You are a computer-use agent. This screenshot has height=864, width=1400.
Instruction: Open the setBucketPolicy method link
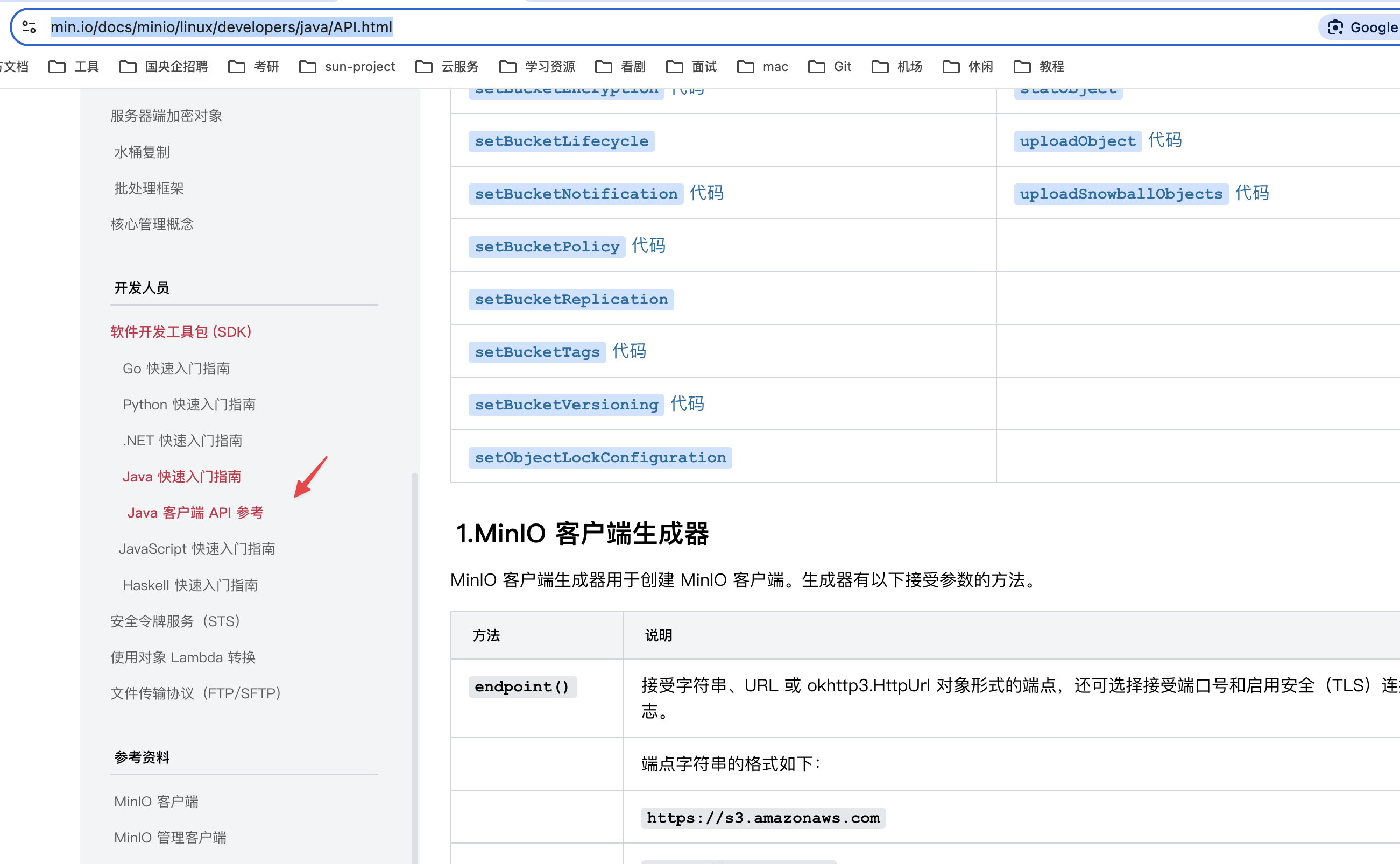click(x=547, y=246)
